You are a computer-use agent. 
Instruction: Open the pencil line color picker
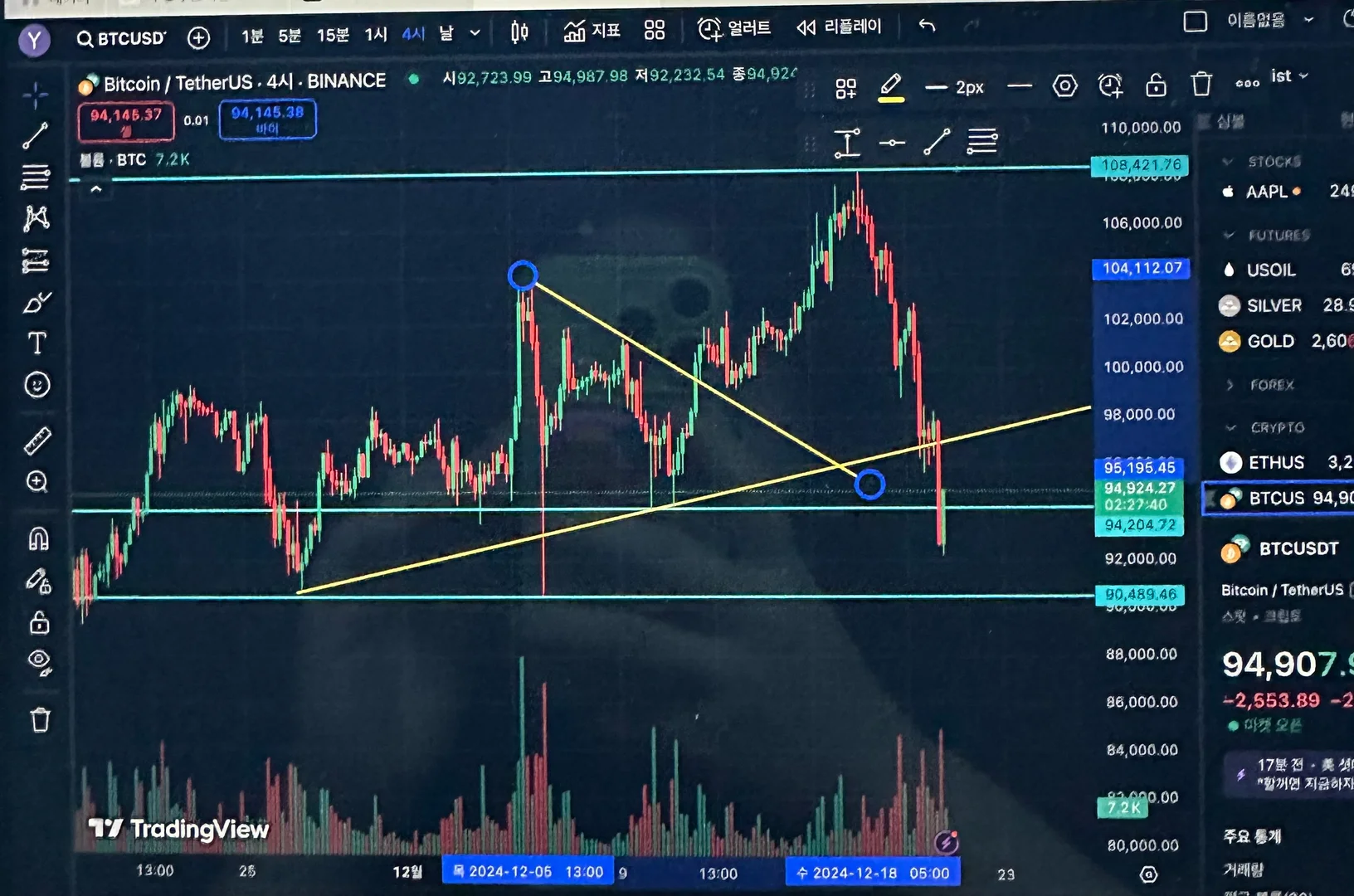point(891,87)
